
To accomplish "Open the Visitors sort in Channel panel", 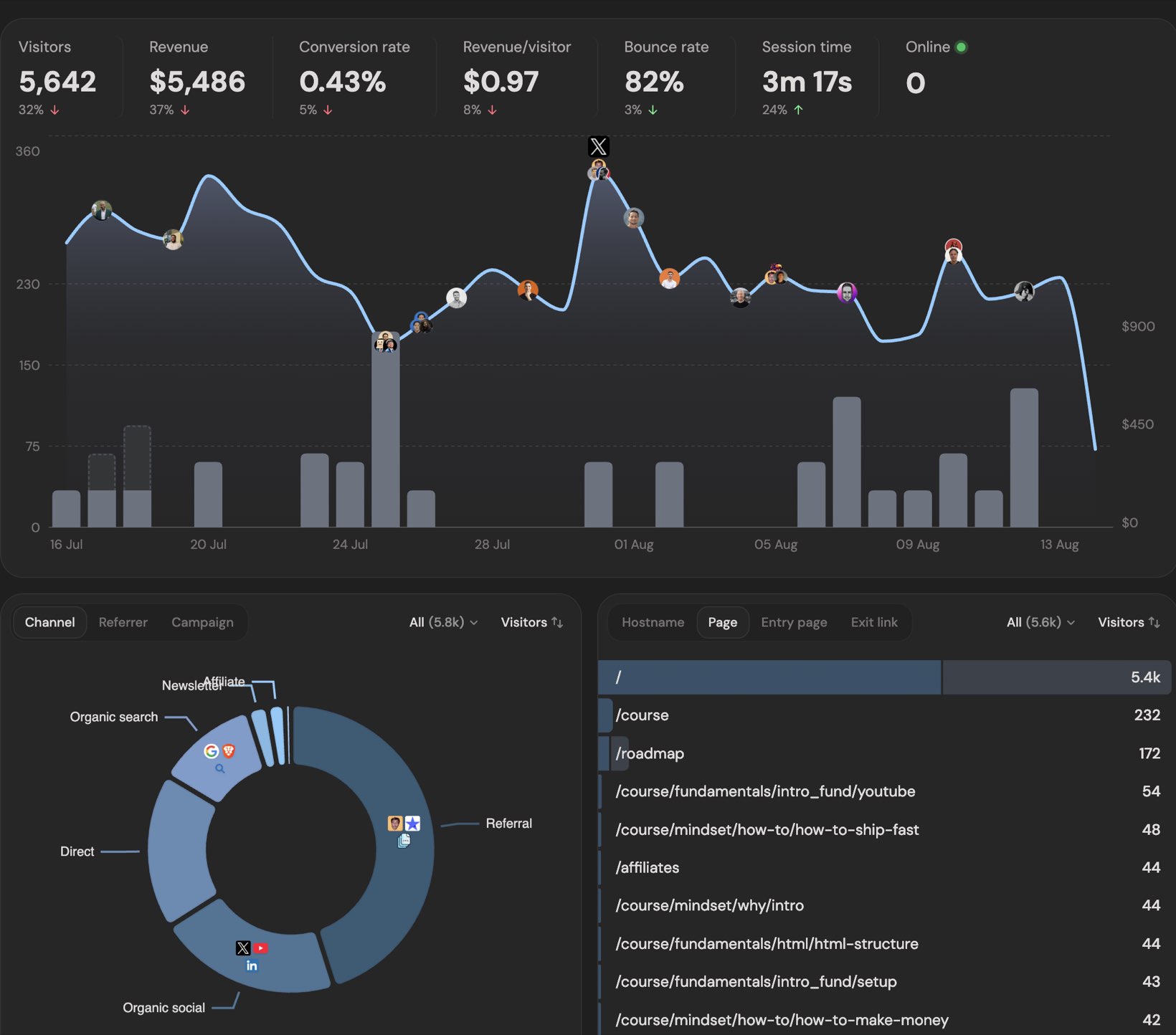I will click(531, 622).
